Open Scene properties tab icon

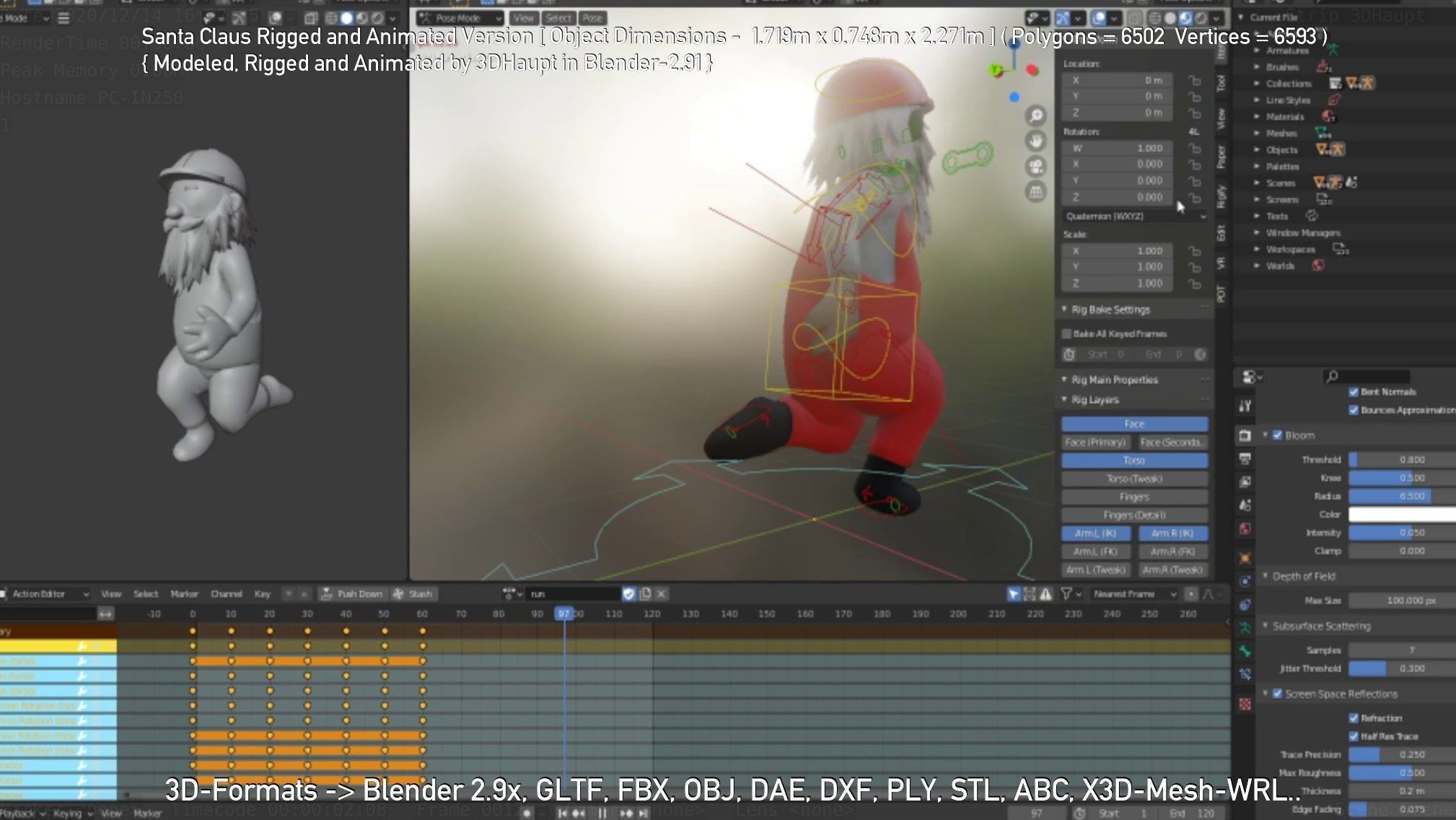[1245, 505]
